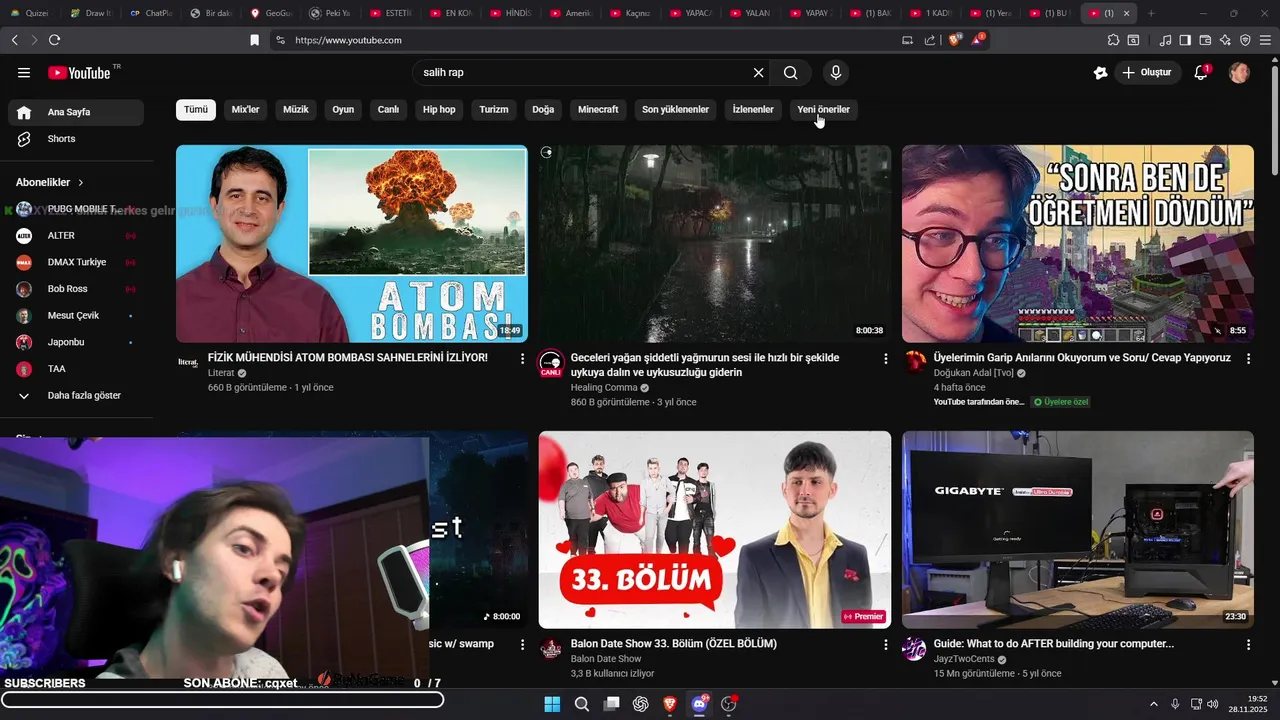
Task: Start voice search with the microphone
Action: pos(836,73)
